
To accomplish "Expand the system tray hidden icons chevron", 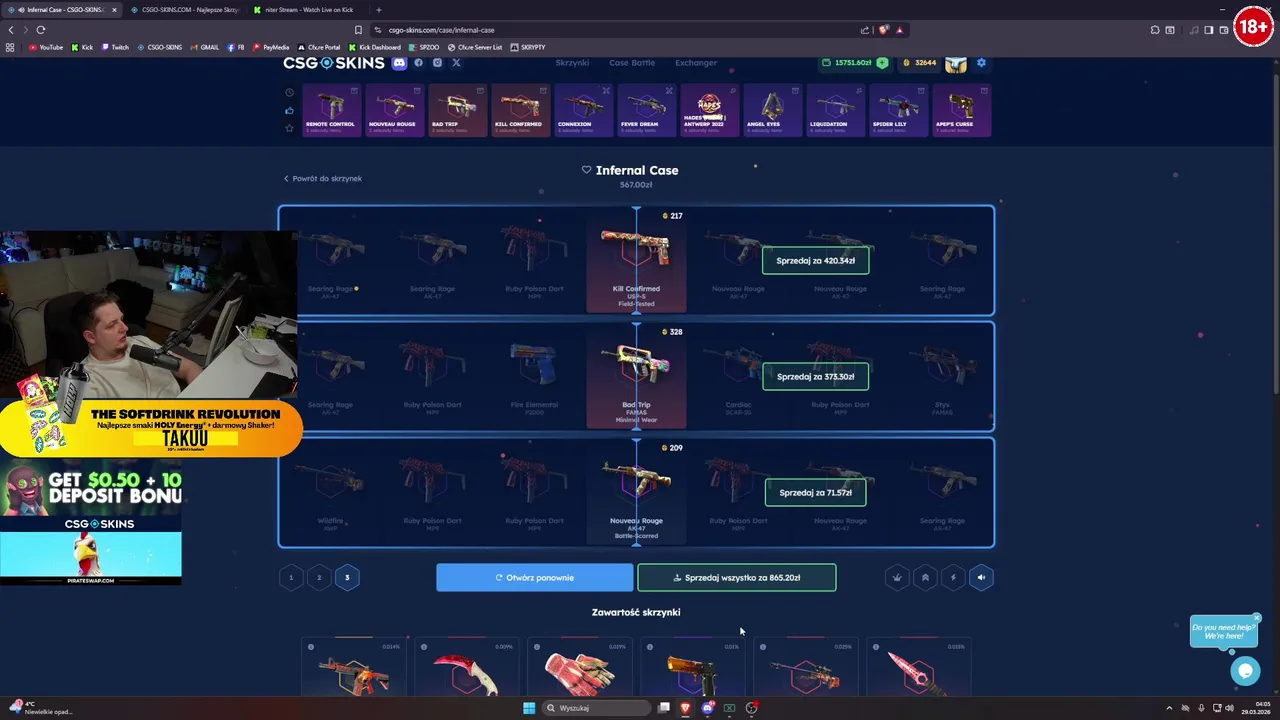I will (x=1169, y=708).
